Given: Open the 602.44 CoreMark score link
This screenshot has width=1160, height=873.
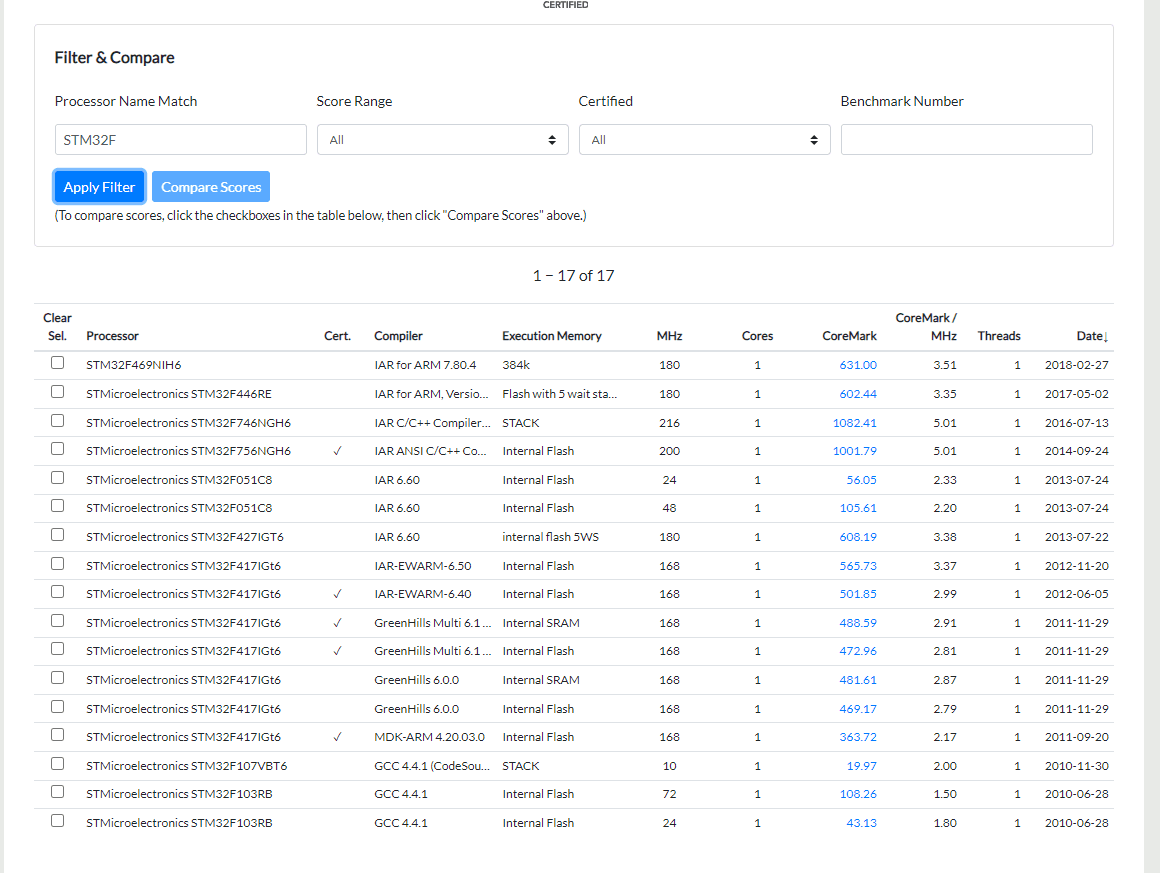Looking at the screenshot, I should 857,394.
